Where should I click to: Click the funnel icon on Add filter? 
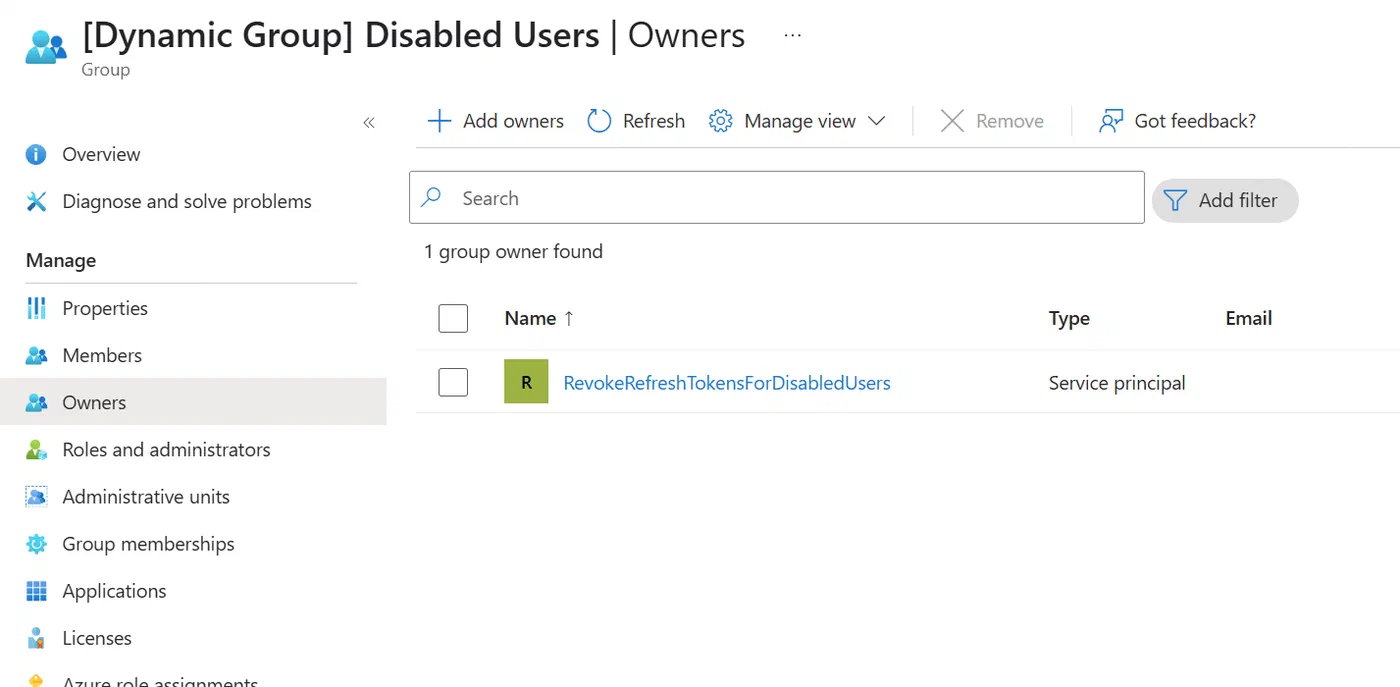(x=1176, y=200)
